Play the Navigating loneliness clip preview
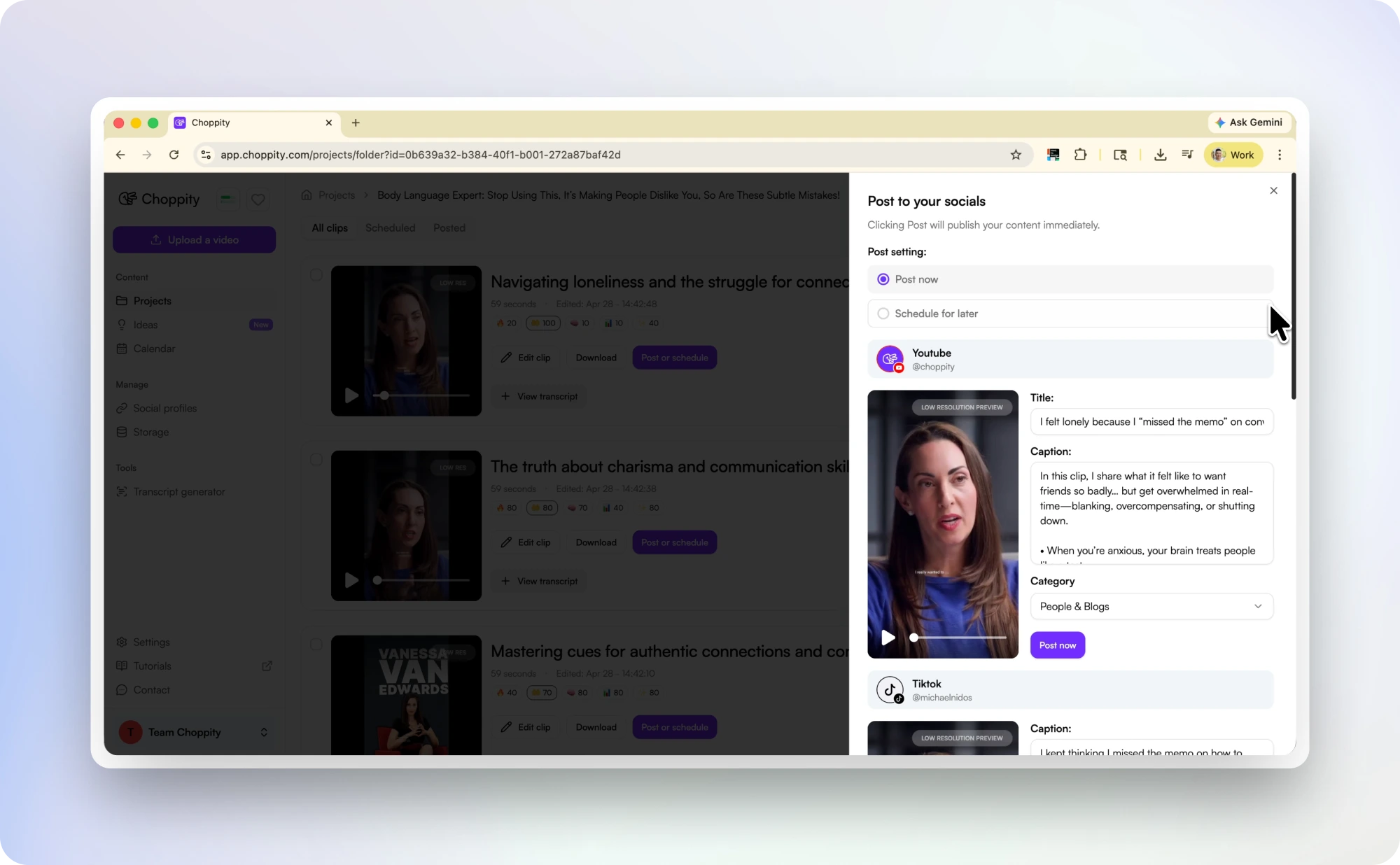This screenshot has width=1400, height=865. coord(351,395)
